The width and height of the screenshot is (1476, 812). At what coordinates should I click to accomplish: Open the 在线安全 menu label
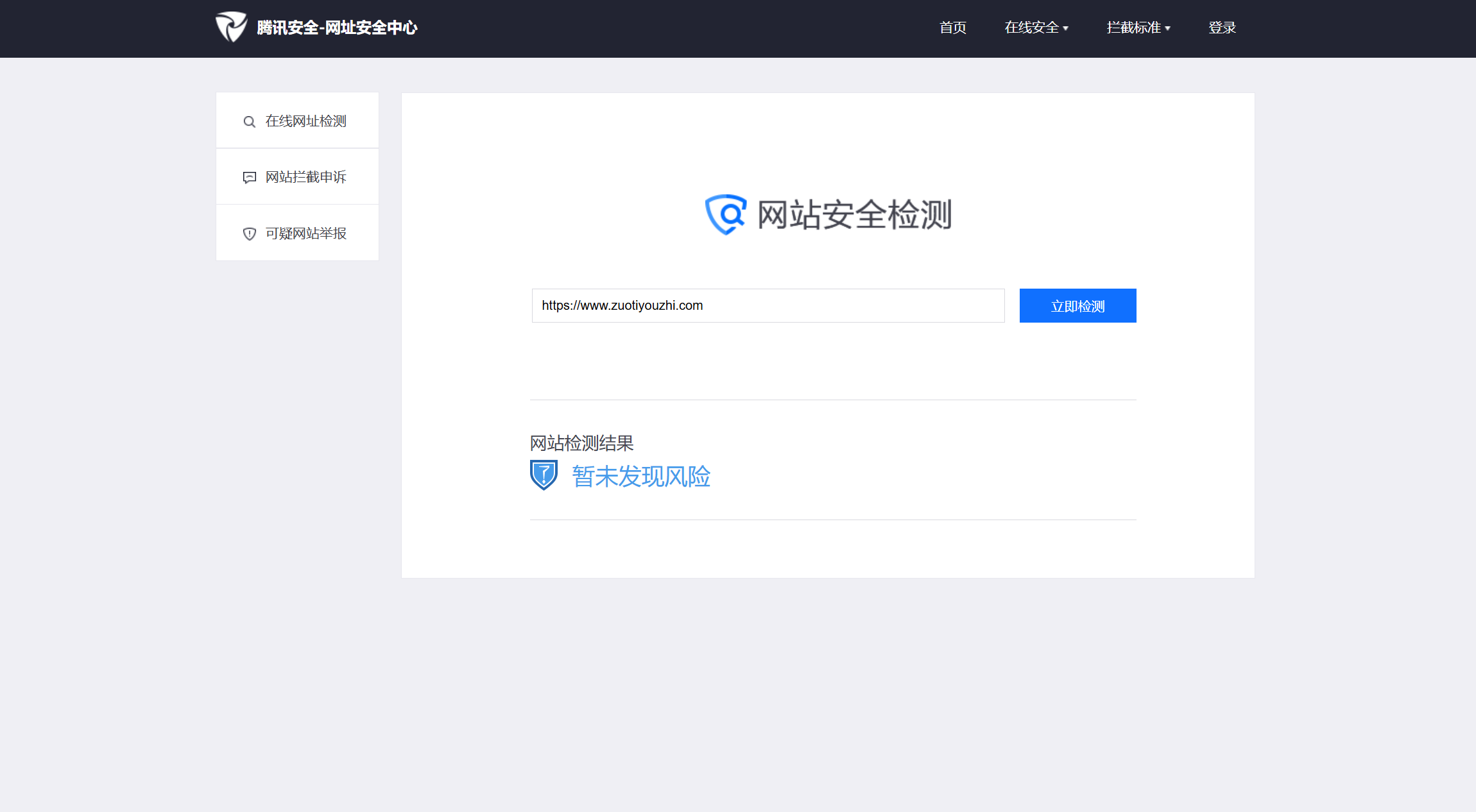click(x=1031, y=28)
